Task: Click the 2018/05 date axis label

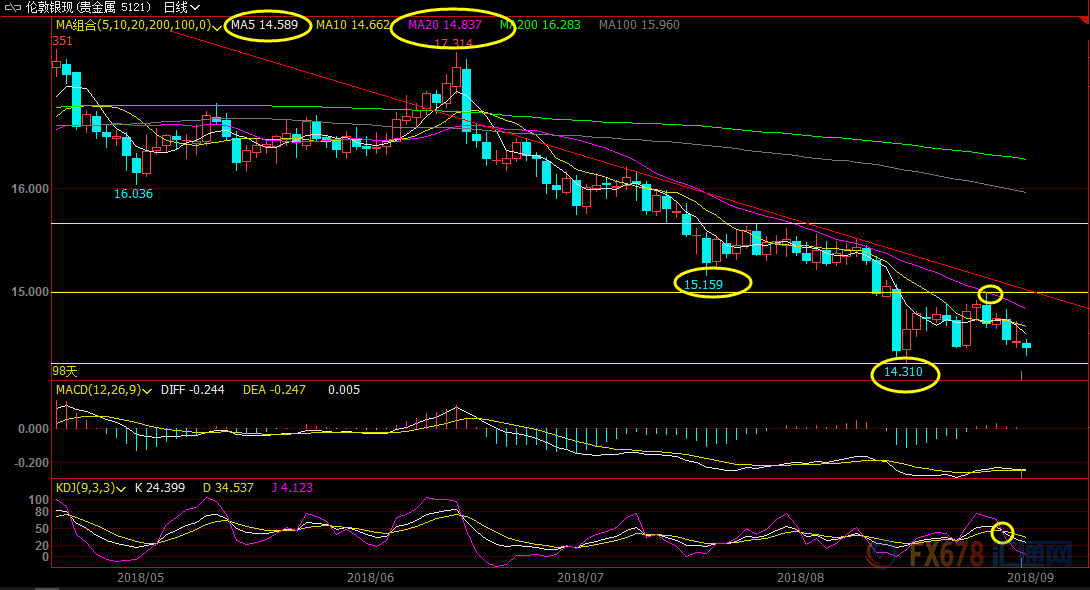Action: click(x=139, y=577)
